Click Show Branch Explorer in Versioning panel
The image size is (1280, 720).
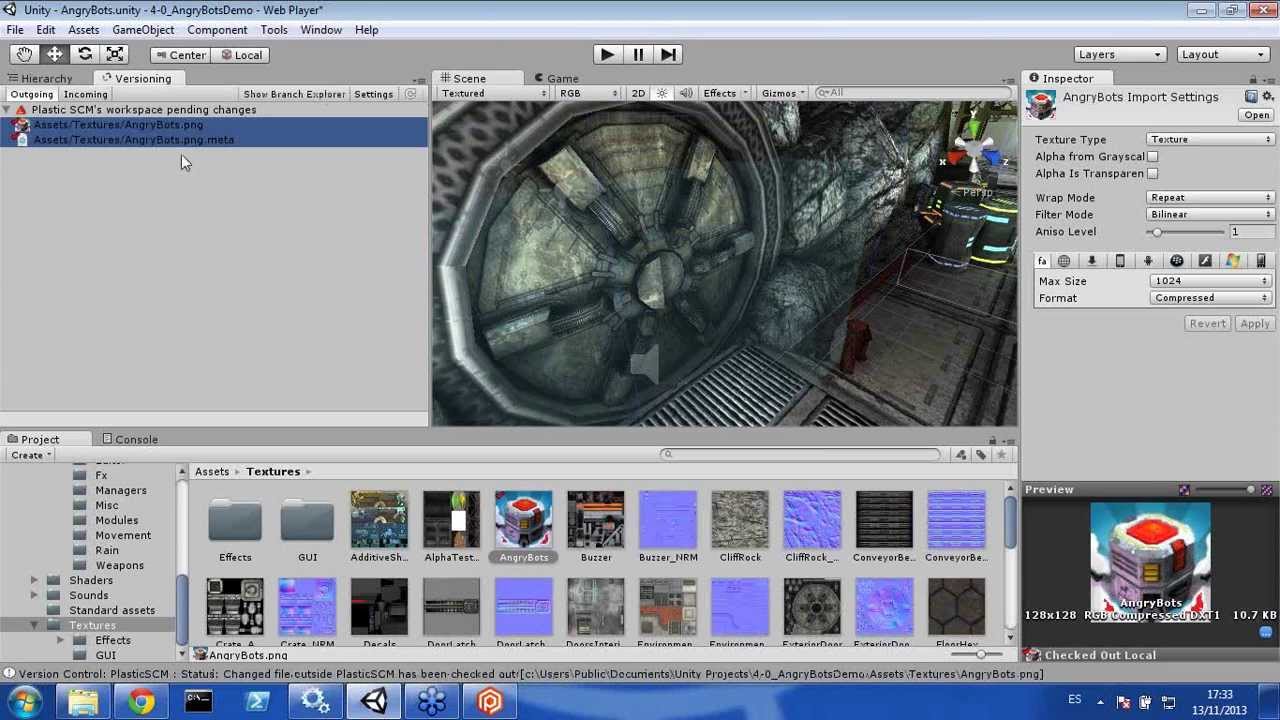click(x=294, y=93)
